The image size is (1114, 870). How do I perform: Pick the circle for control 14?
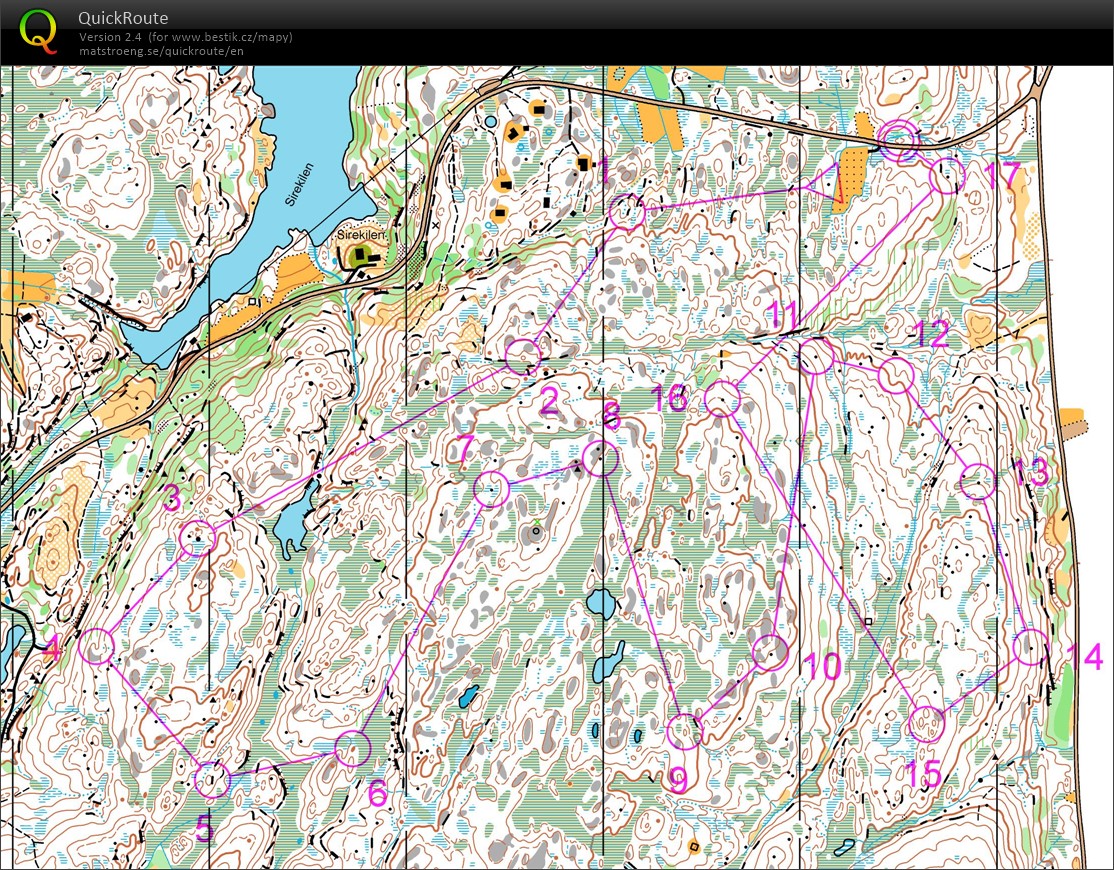coord(1030,647)
